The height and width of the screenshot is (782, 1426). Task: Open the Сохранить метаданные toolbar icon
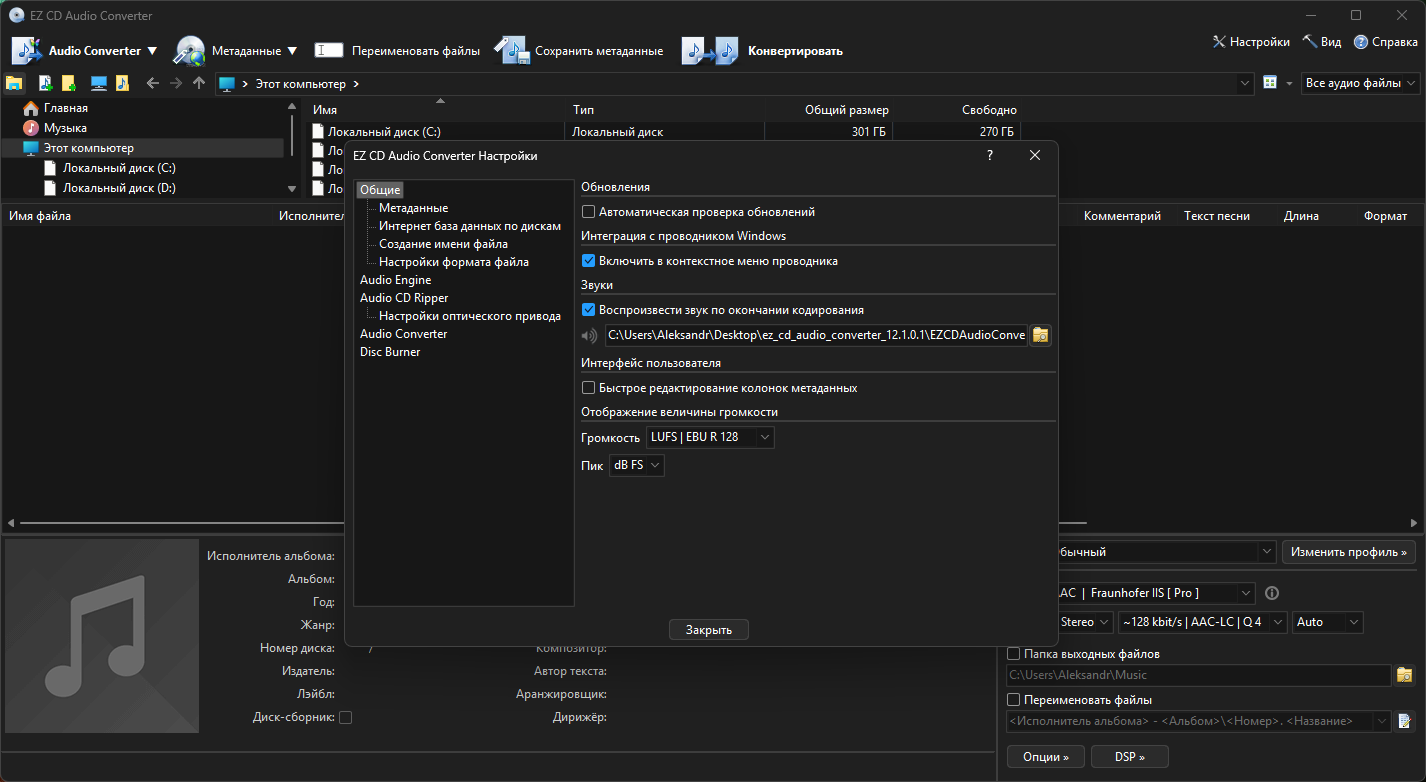click(511, 51)
